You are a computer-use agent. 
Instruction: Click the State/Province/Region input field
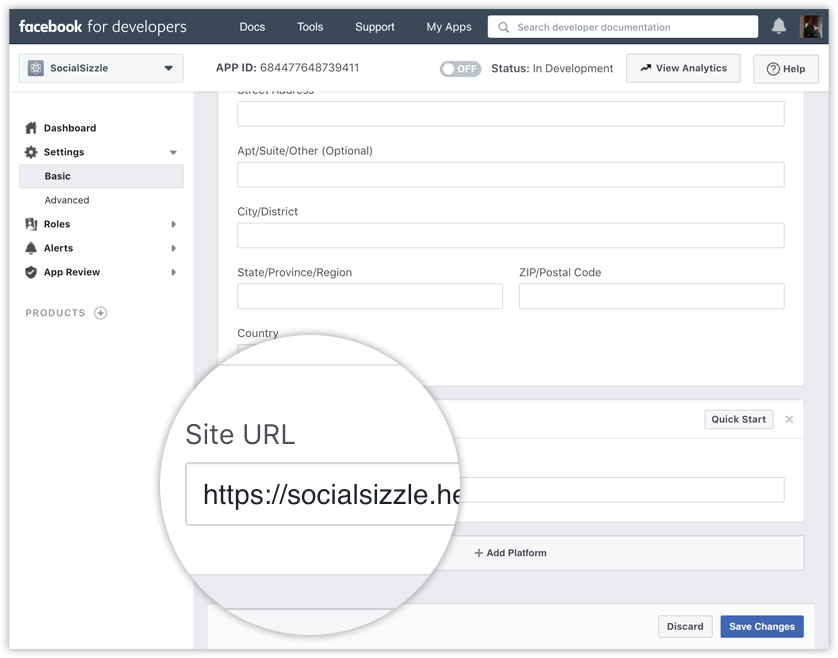pyautogui.click(x=370, y=296)
